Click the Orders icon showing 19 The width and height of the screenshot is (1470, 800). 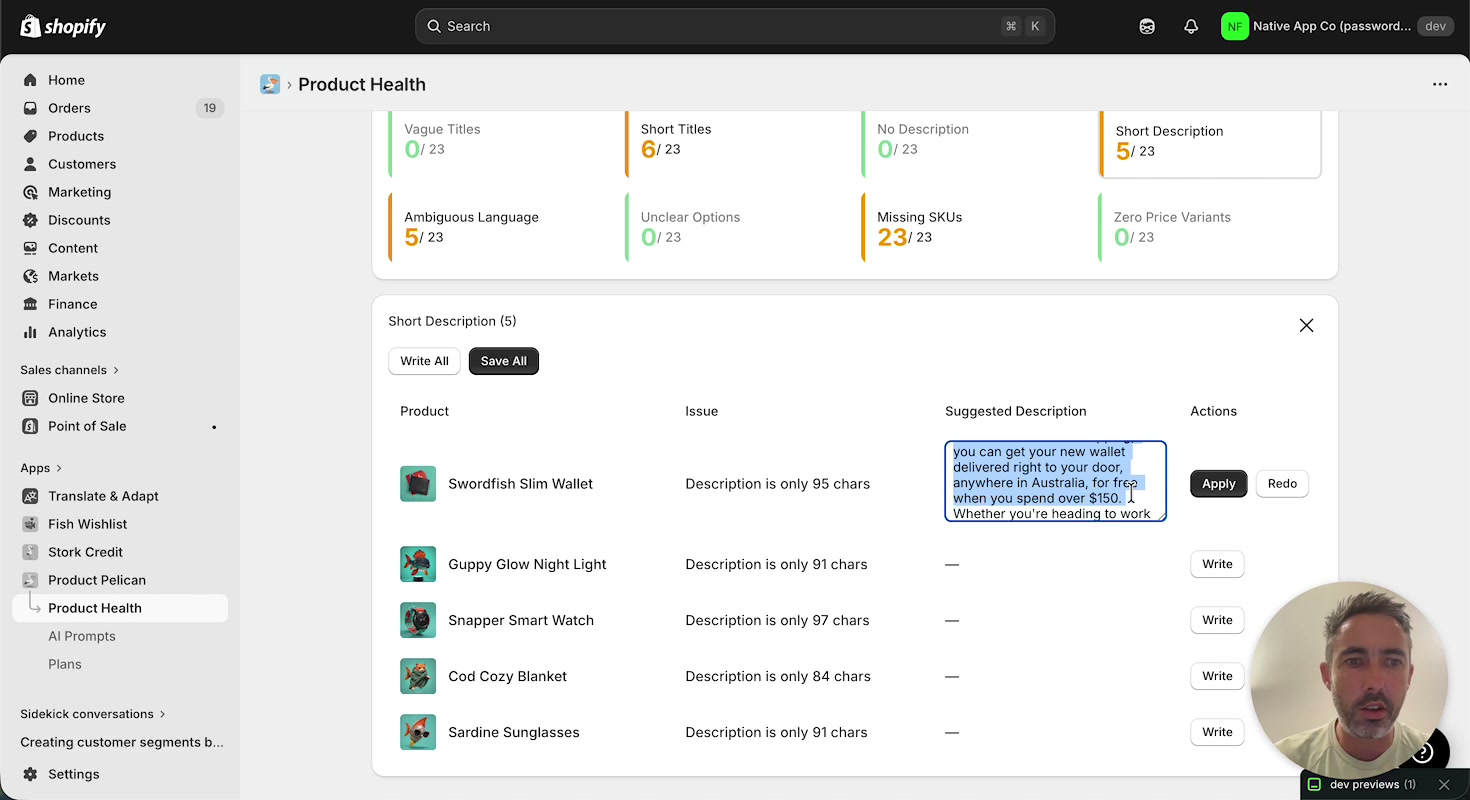tap(30, 108)
